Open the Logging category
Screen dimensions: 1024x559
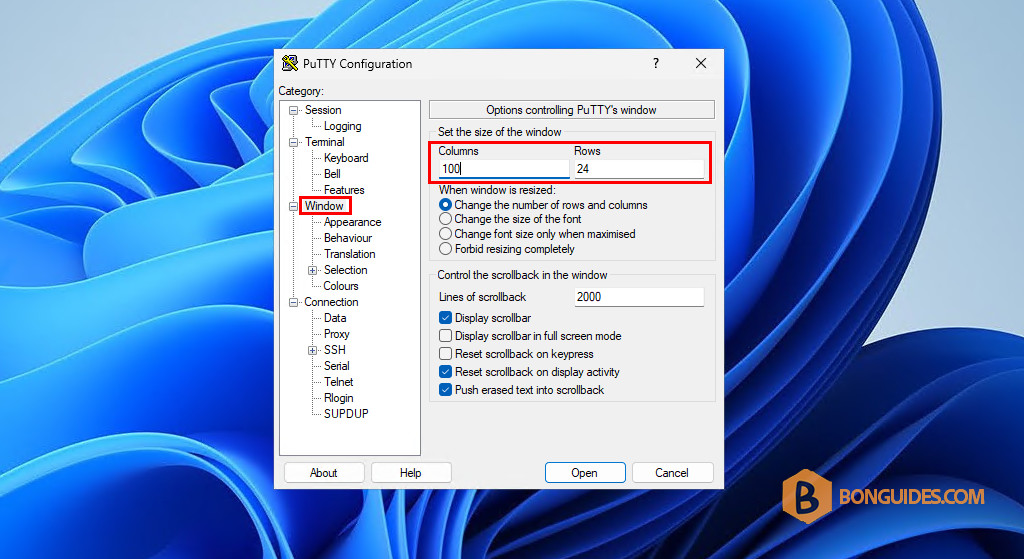[x=342, y=126]
